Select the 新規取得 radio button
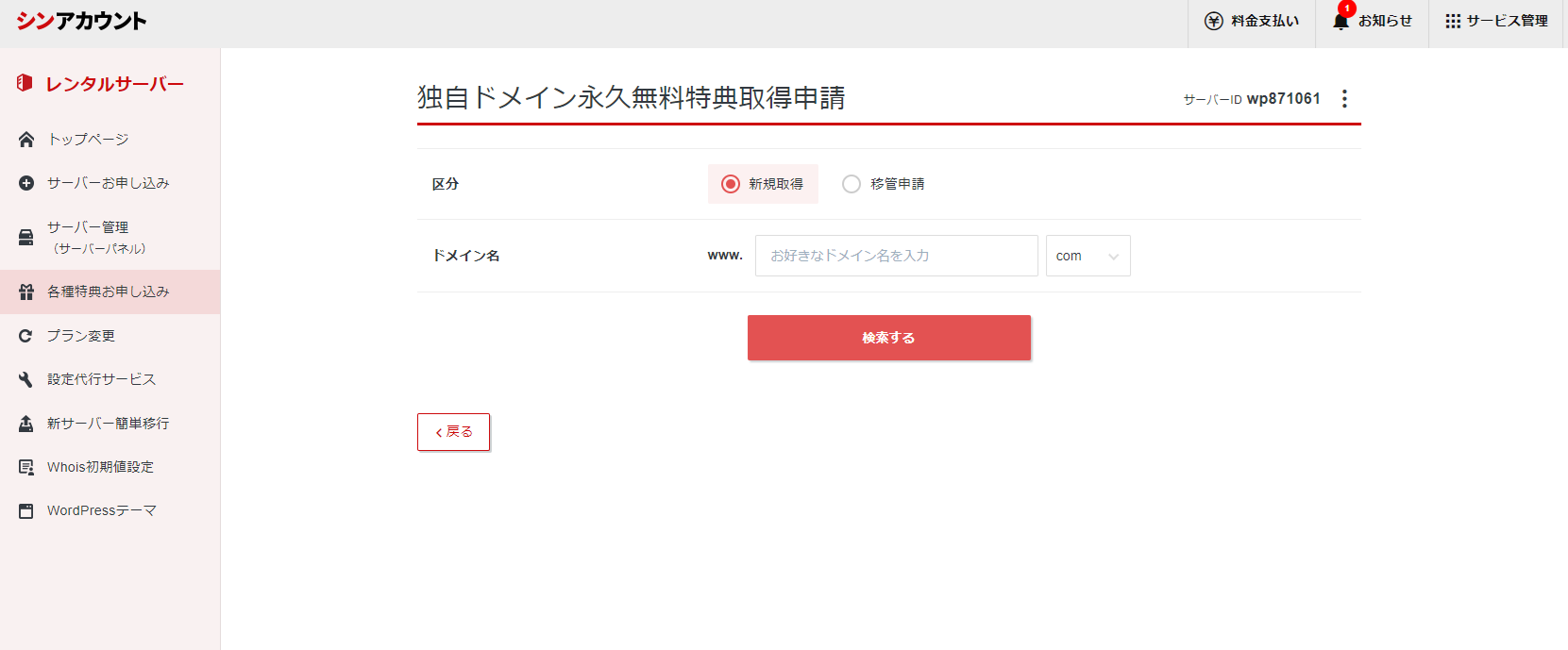This screenshot has height=650, width=1568. [x=731, y=184]
